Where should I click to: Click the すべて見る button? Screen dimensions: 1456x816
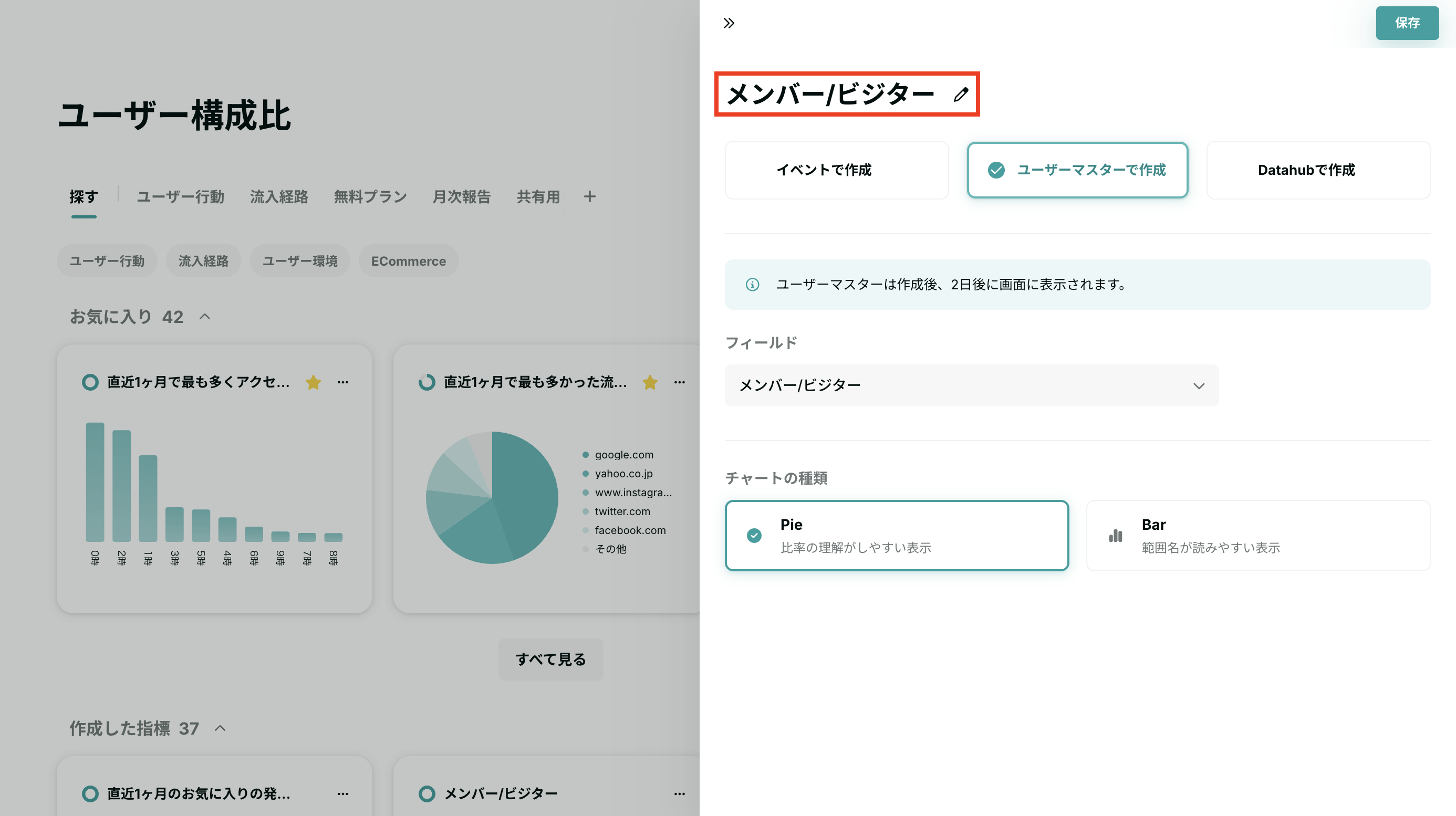(x=550, y=660)
